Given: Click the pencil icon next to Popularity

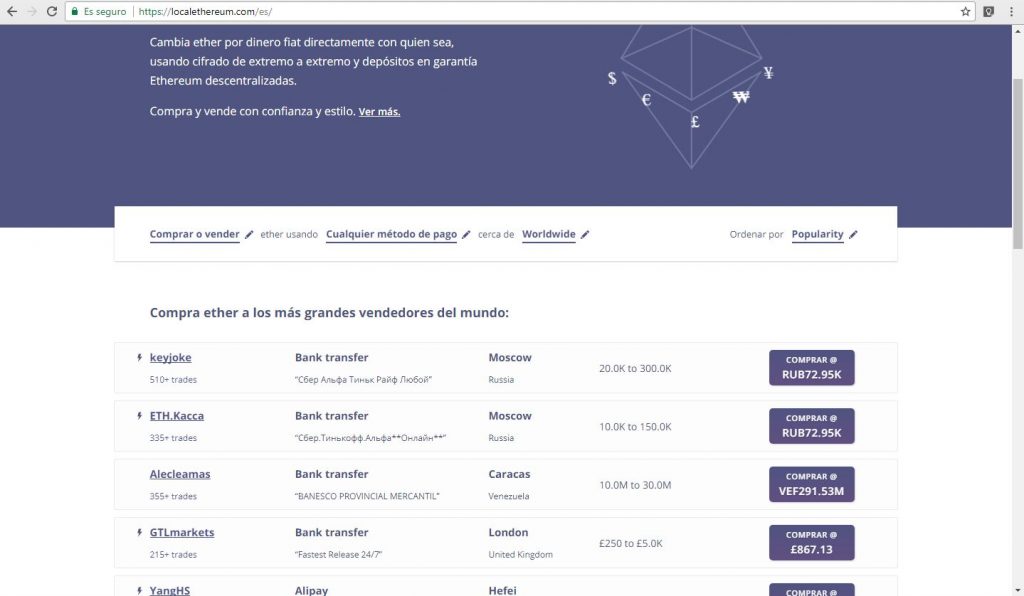Looking at the screenshot, I should click(854, 234).
